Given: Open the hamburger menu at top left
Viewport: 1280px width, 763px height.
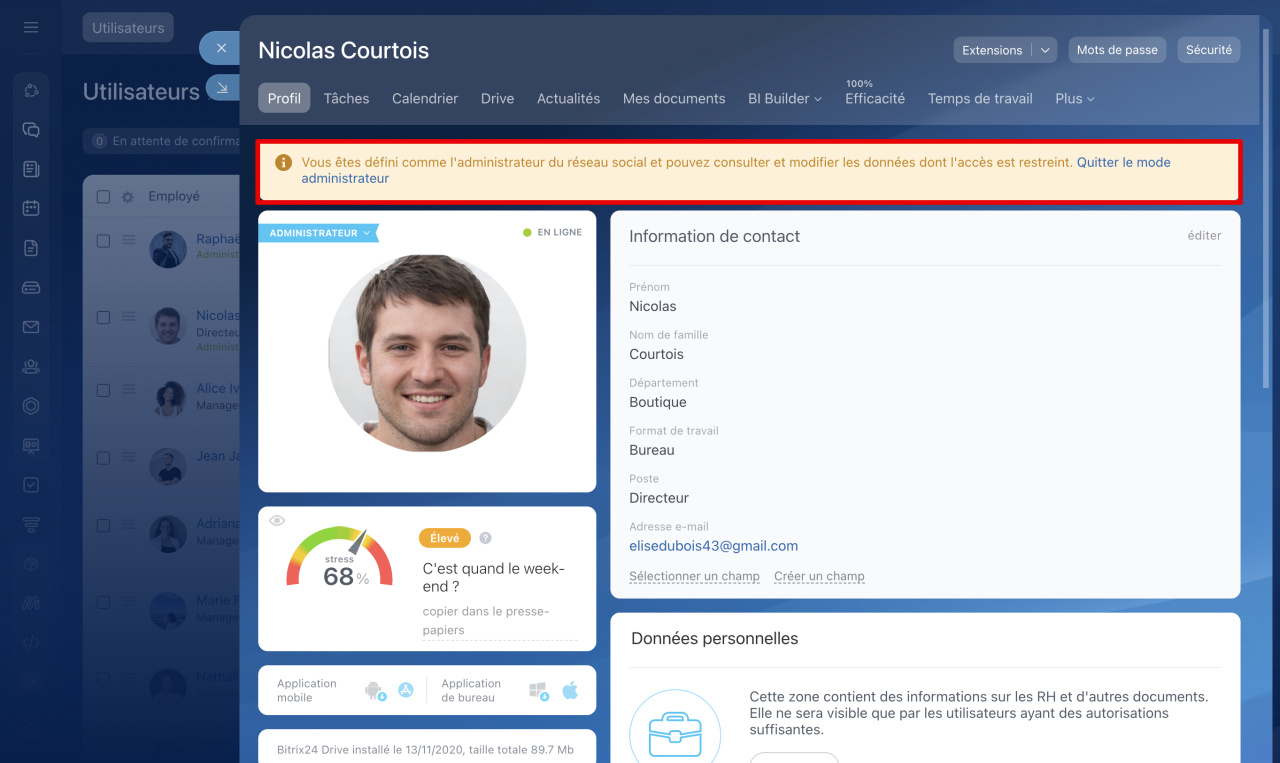Looking at the screenshot, I should pyautogui.click(x=31, y=28).
